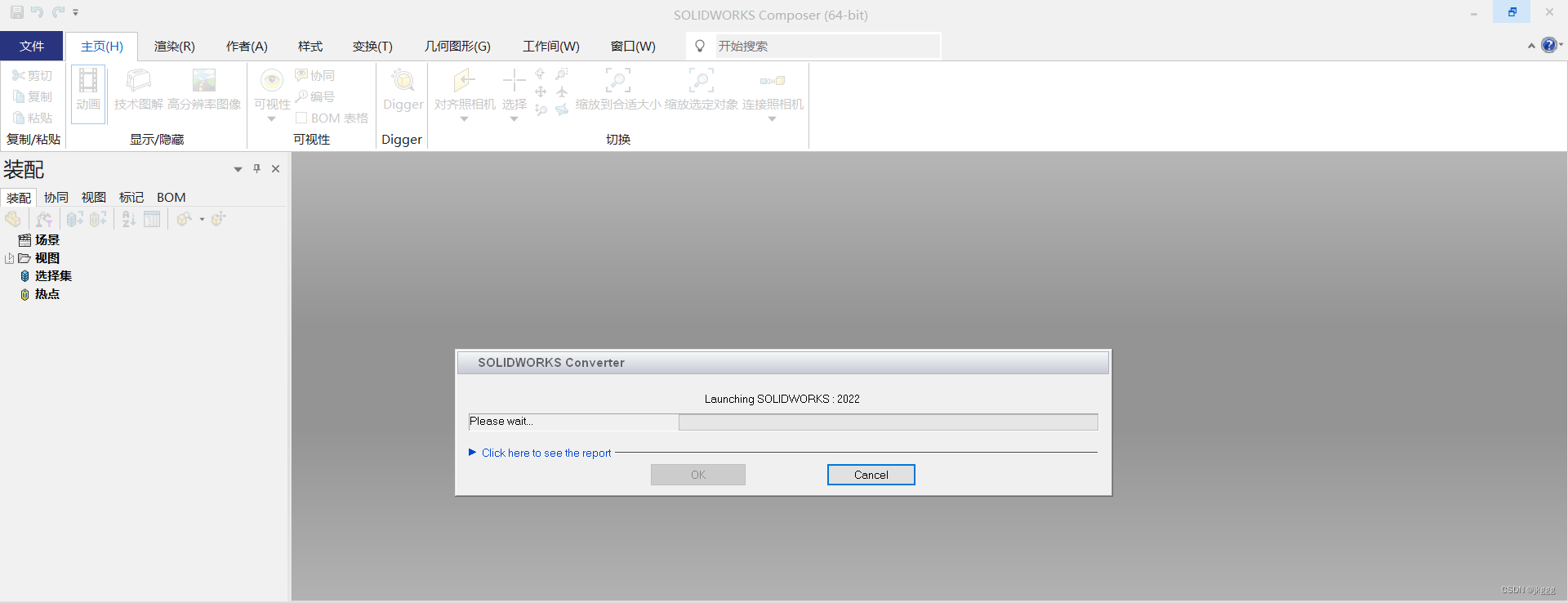
Task: Close the 装配 panel
Action: [276, 168]
